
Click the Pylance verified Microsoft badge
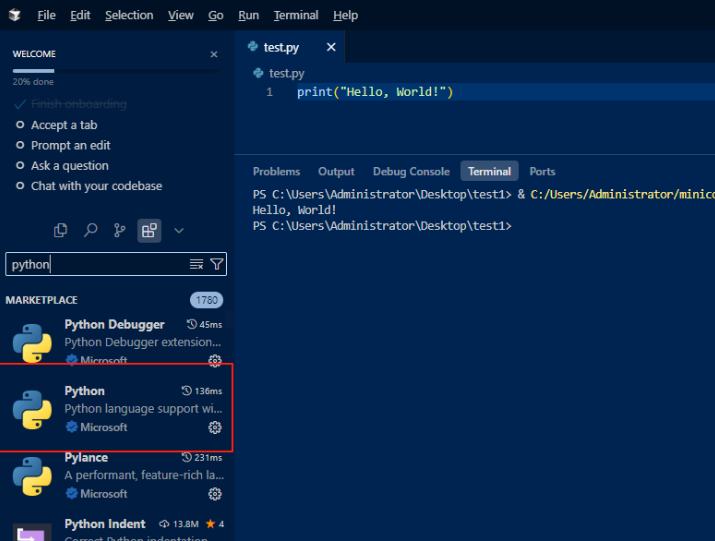click(71, 494)
